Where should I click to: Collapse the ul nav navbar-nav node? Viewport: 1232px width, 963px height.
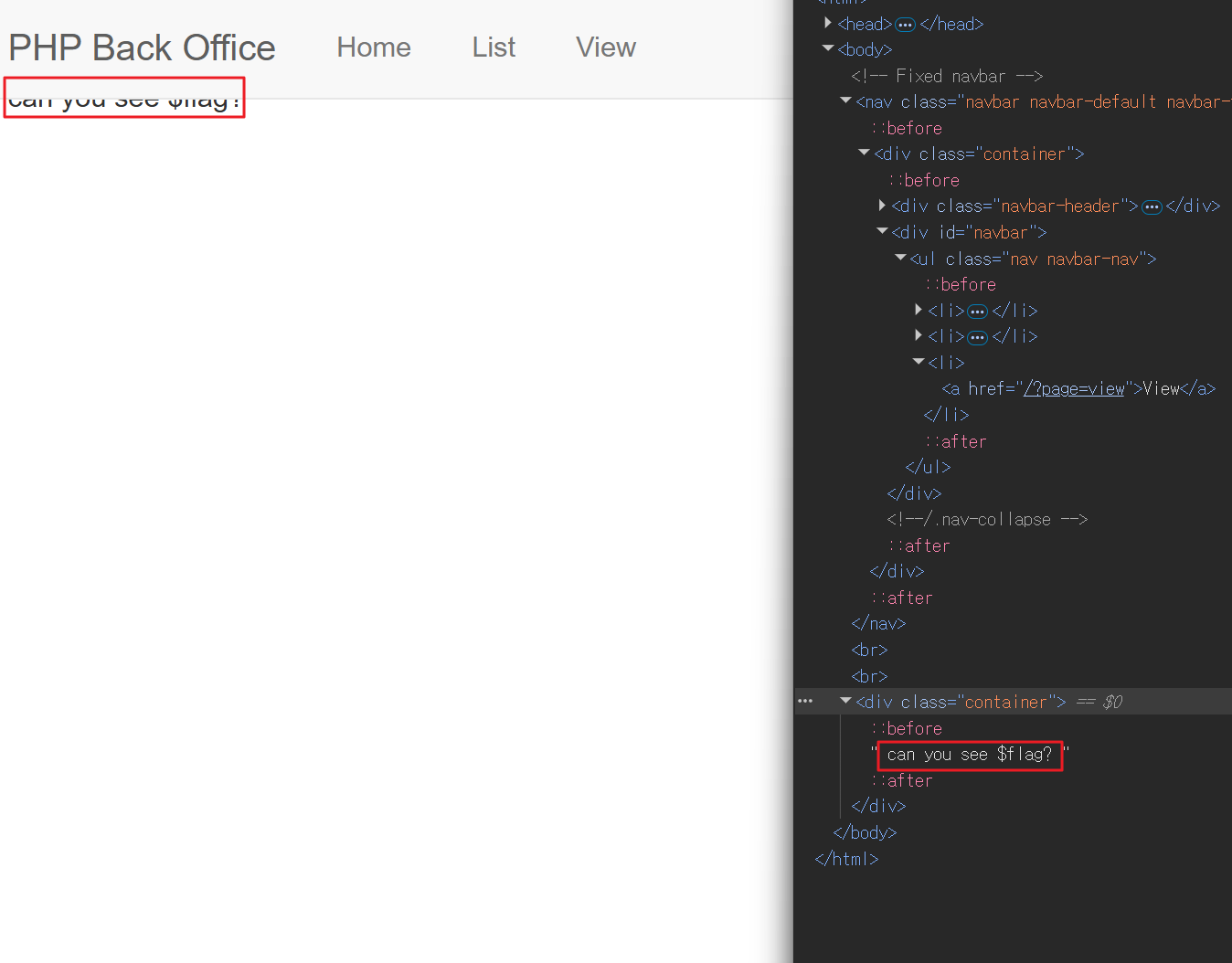tap(900, 258)
